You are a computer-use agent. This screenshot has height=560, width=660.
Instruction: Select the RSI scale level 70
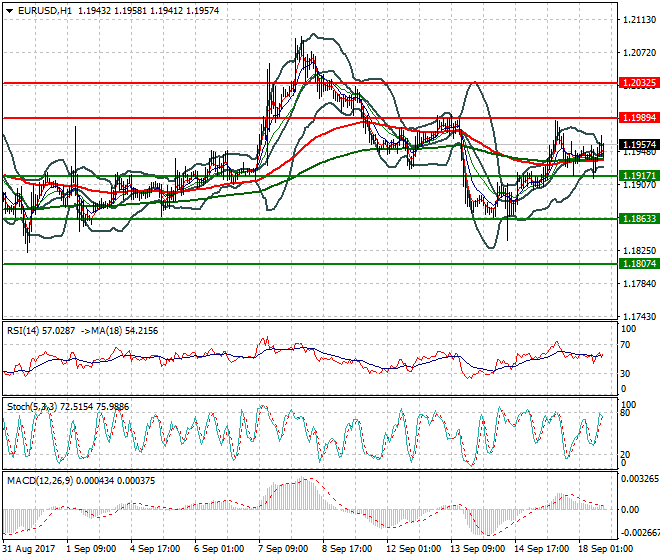tap(626, 345)
